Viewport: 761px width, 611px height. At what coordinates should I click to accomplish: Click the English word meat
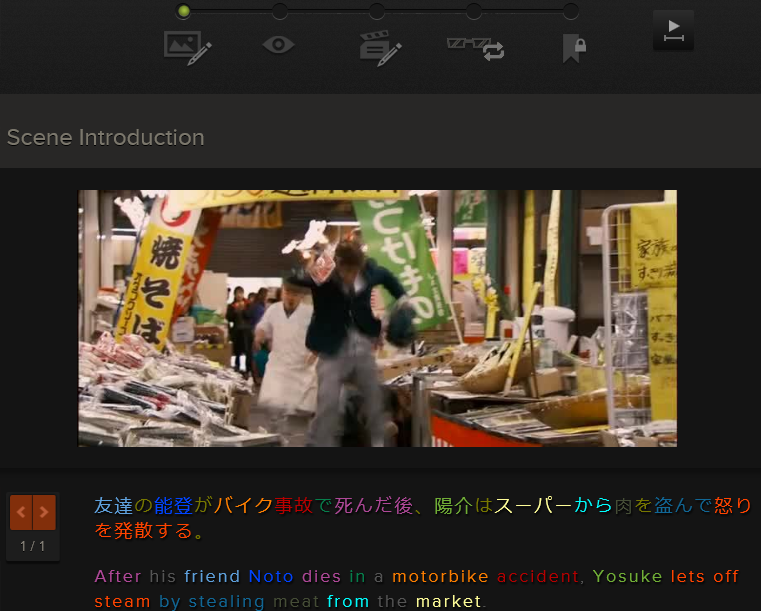[296, 601]
